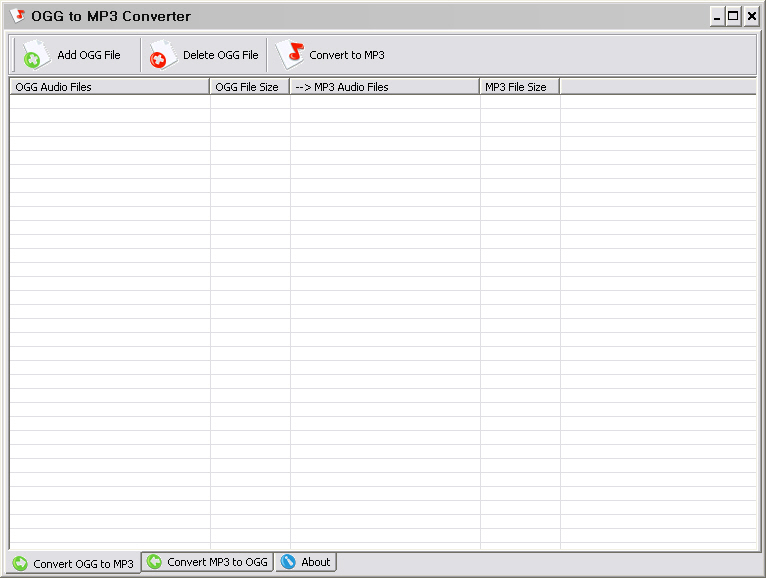Click the OGG File Size column header
Screen dimensions: 766x578
point(249,87)
